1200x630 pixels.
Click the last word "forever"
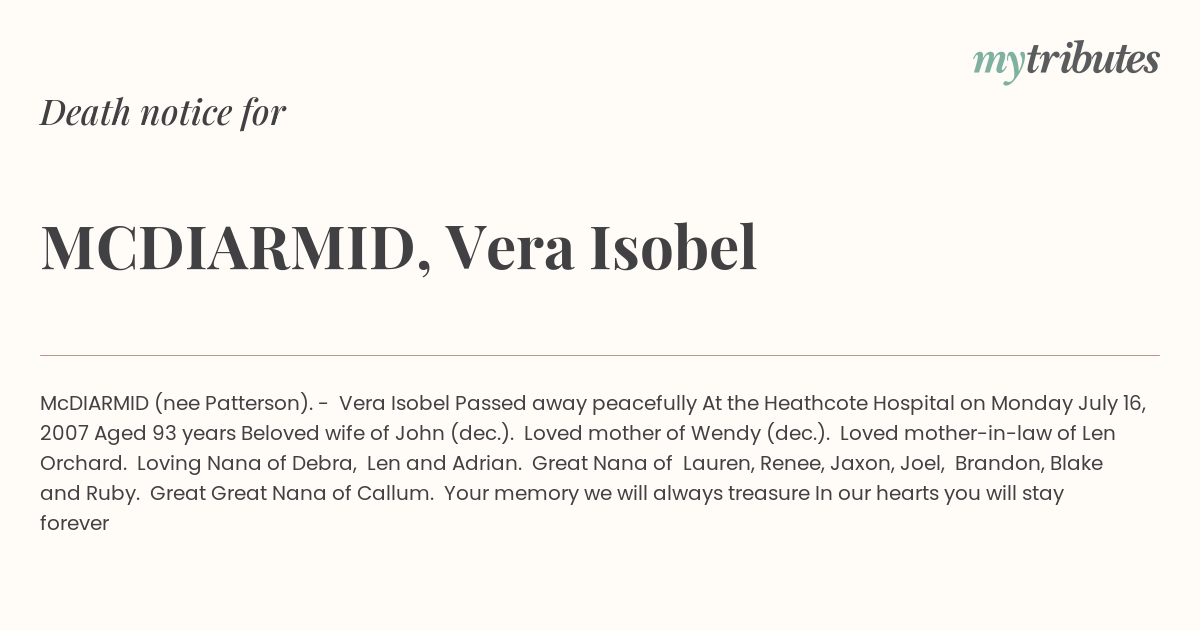point(74,523)
